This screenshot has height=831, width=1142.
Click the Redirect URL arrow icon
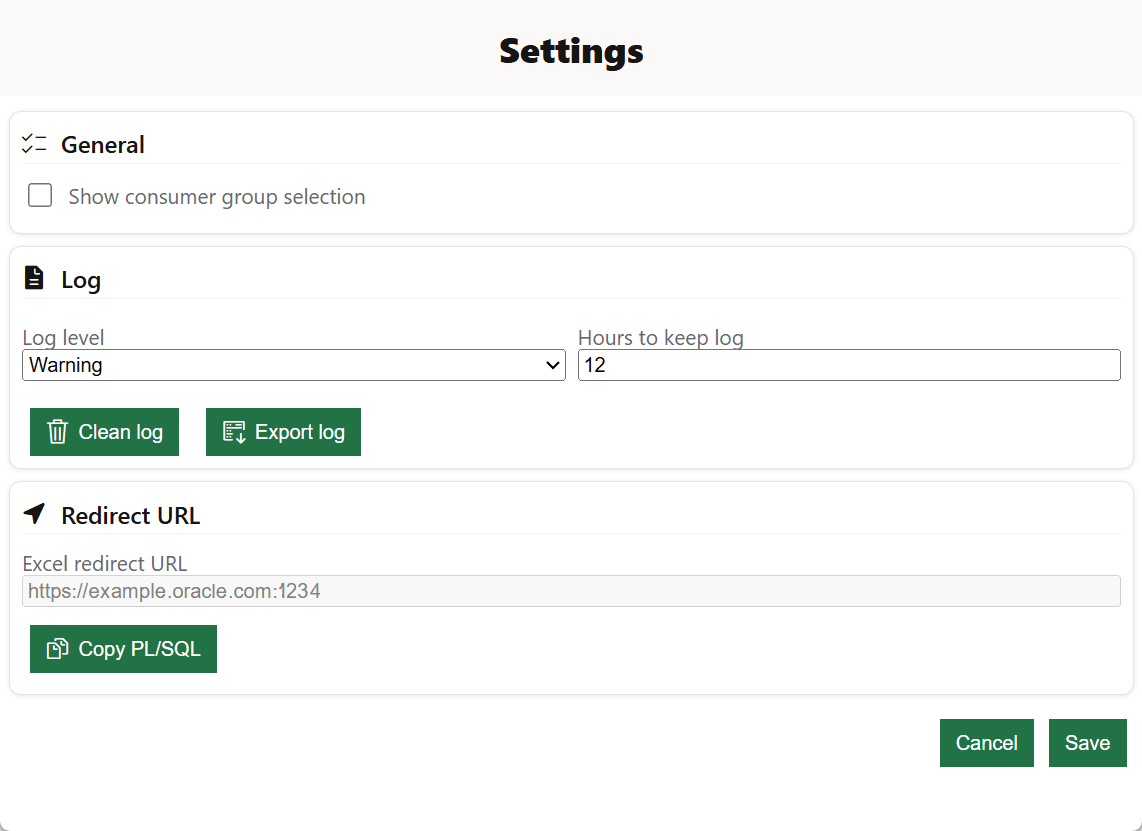(x=34, y=513)
